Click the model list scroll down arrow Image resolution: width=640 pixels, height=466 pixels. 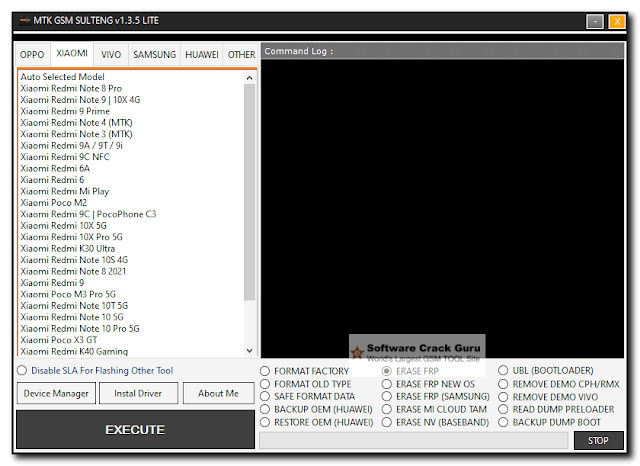(x=250, y=351)
